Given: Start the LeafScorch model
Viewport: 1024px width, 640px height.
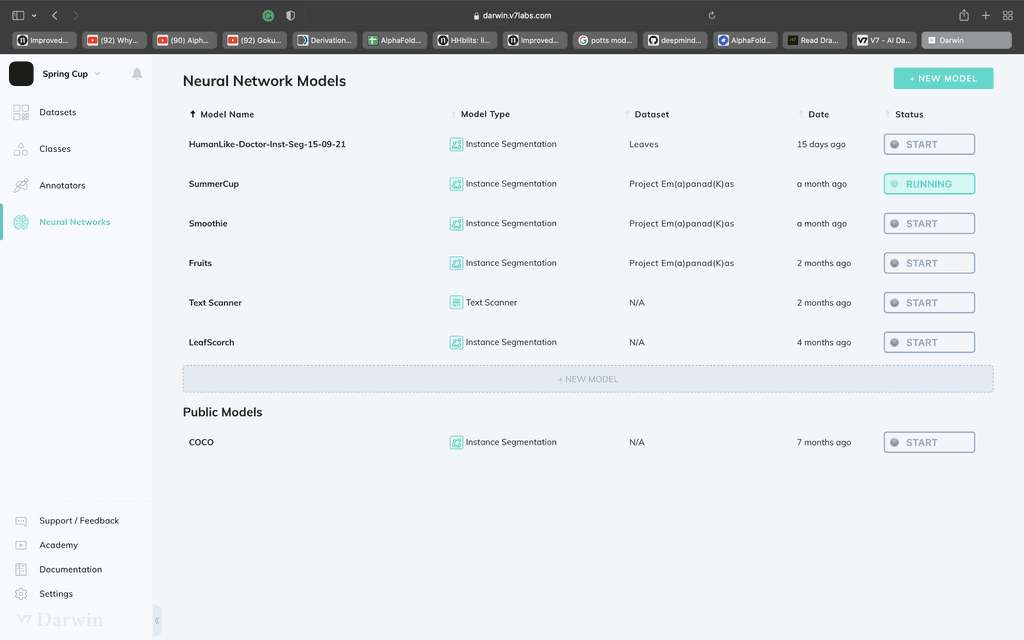Looking at the screenshot, I should click(928, 341).
